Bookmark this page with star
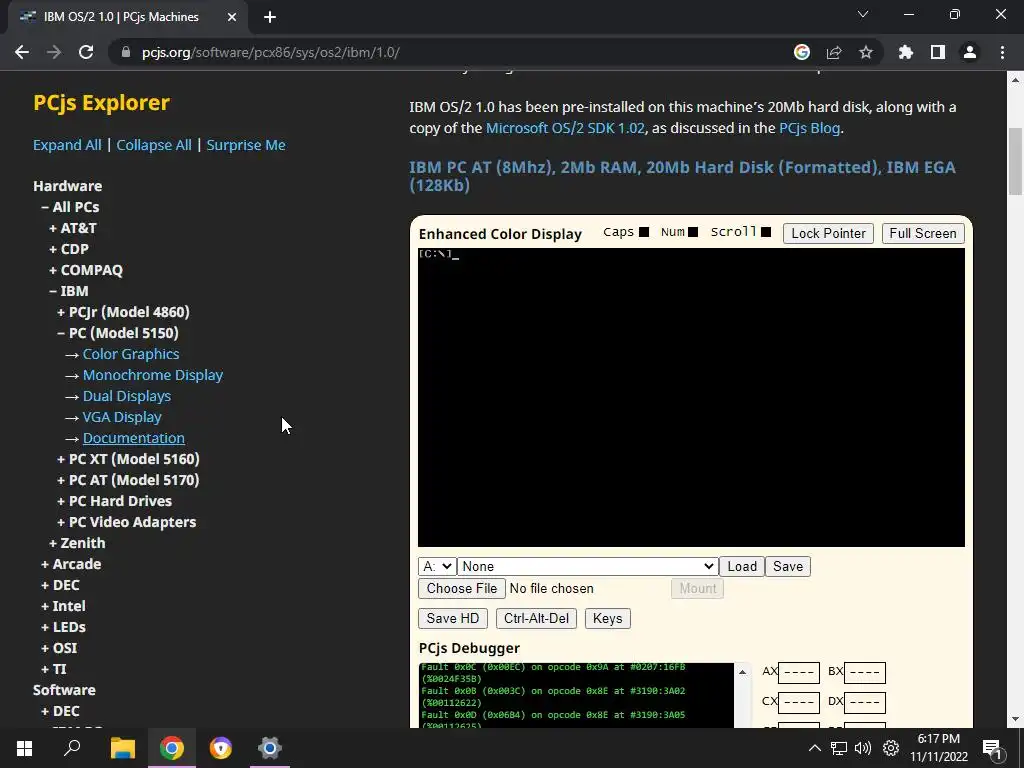Image resolution: width=1024 pixels, height=768 pixels. 866,52
